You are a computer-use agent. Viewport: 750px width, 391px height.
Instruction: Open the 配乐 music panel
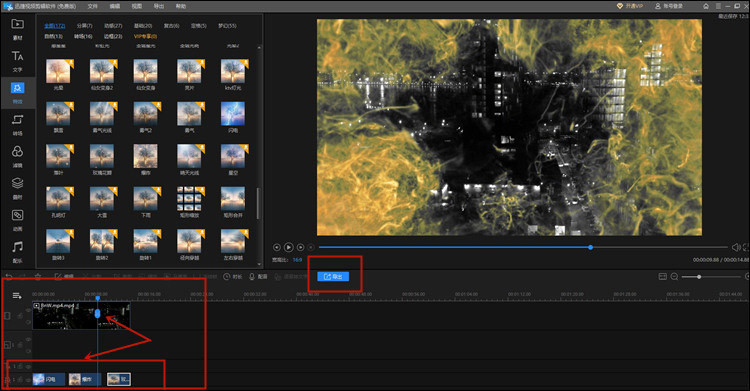[x=18, y=252]
